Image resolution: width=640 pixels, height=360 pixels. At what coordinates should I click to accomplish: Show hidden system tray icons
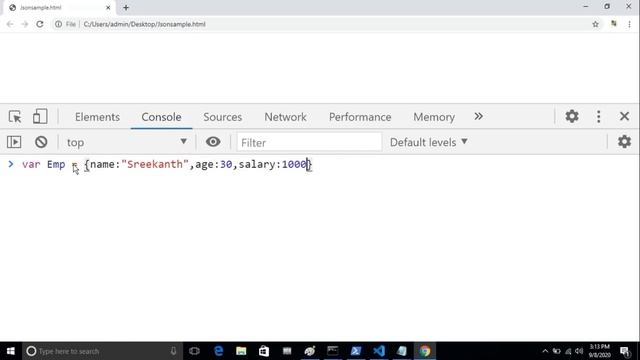click(x=545, y=351)
